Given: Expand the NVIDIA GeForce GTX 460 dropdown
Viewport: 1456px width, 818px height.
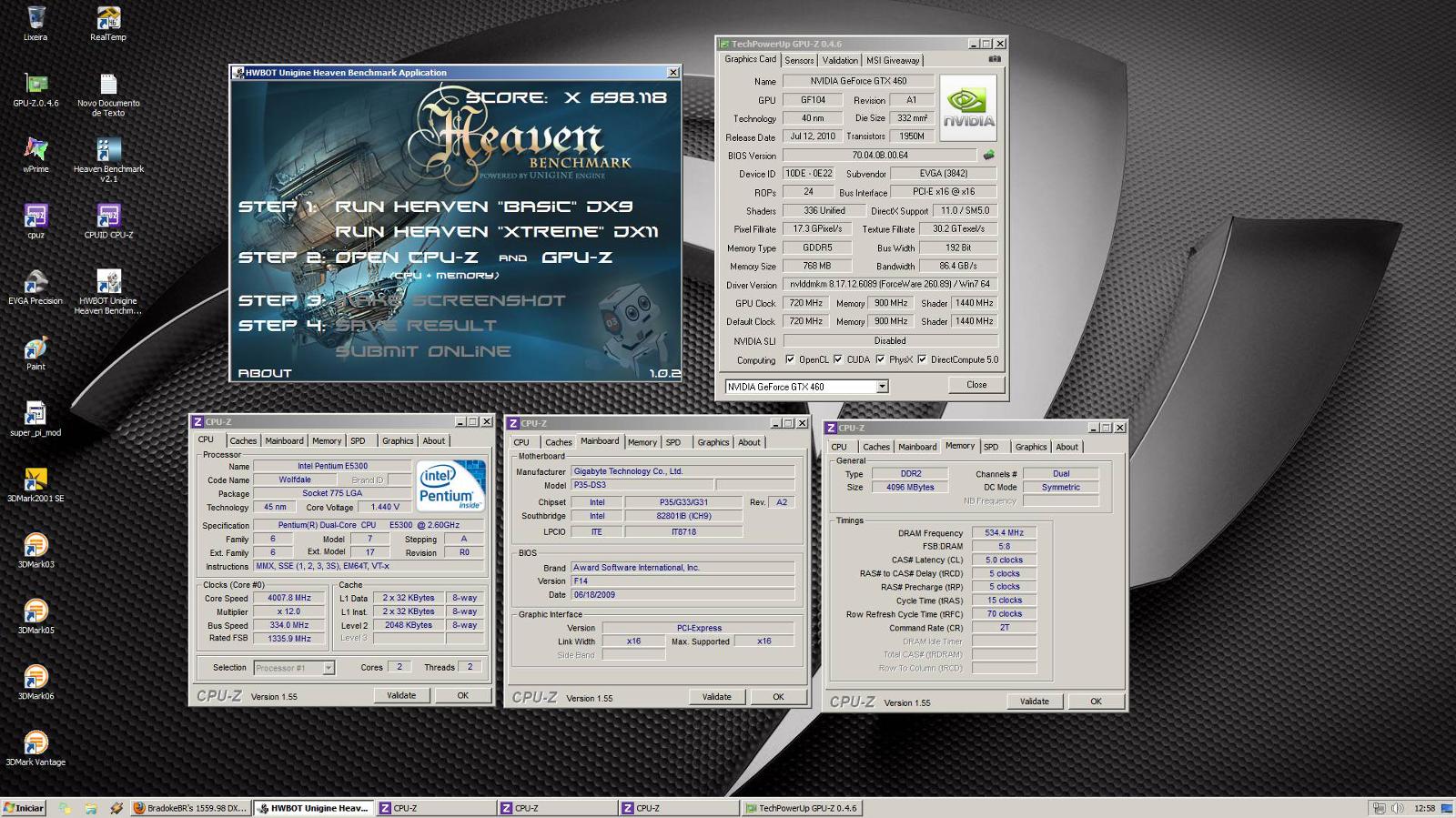Looking at the screenshot, I should point(882,387).
